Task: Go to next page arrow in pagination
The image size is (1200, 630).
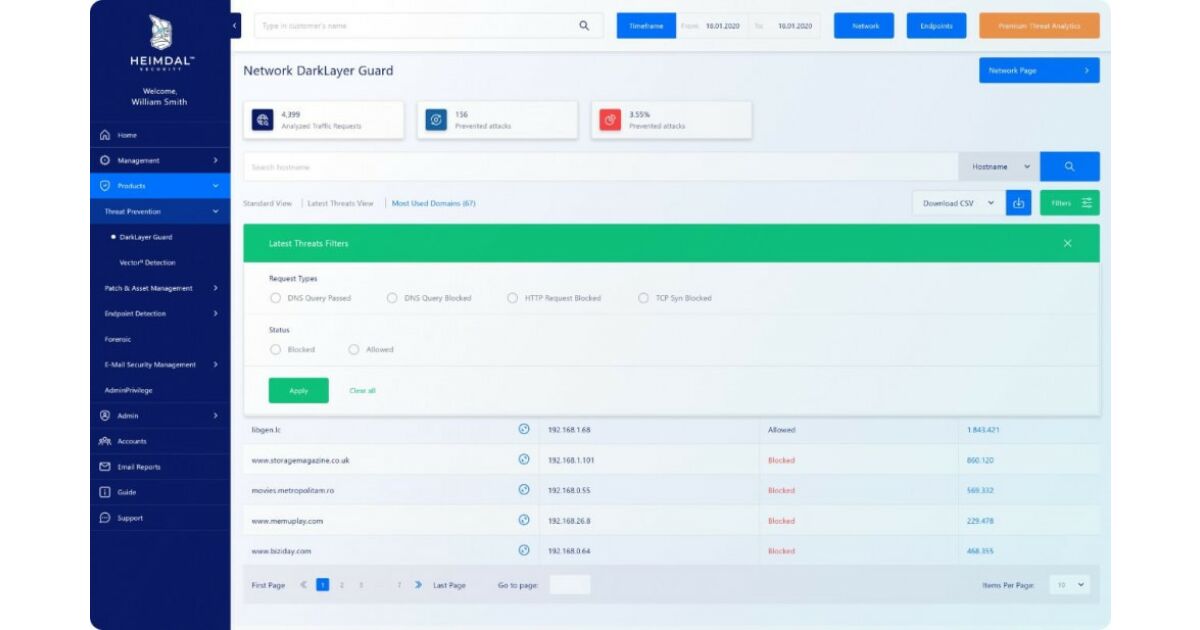Action: tap(418, 585)
